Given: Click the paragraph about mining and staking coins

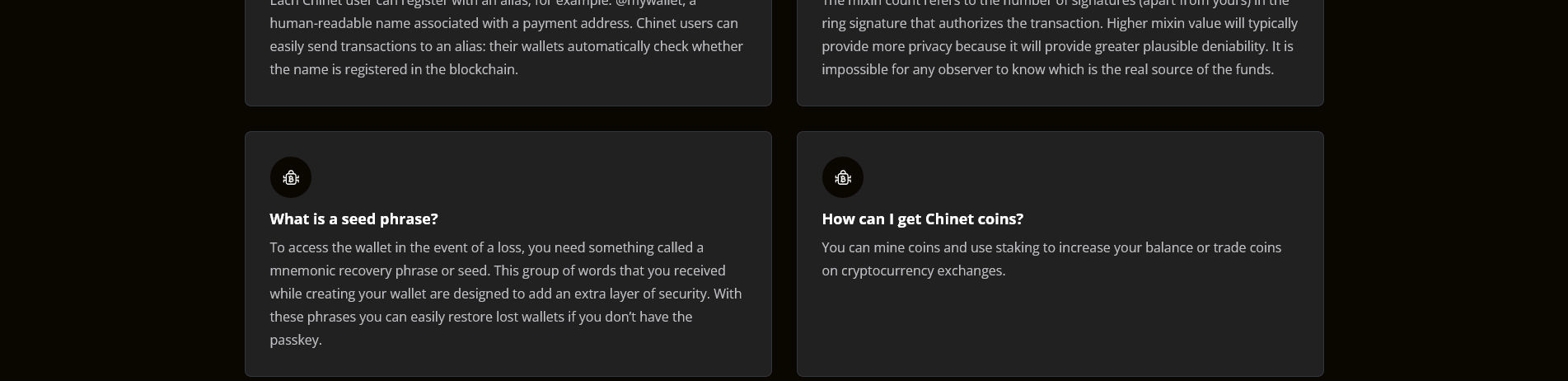Looking at the screenshot, I should pos(1051,259).
